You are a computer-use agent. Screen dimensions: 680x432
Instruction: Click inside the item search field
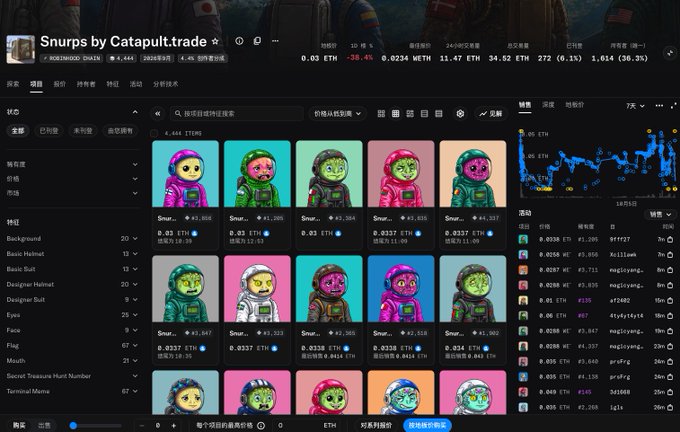coord(237,114)
